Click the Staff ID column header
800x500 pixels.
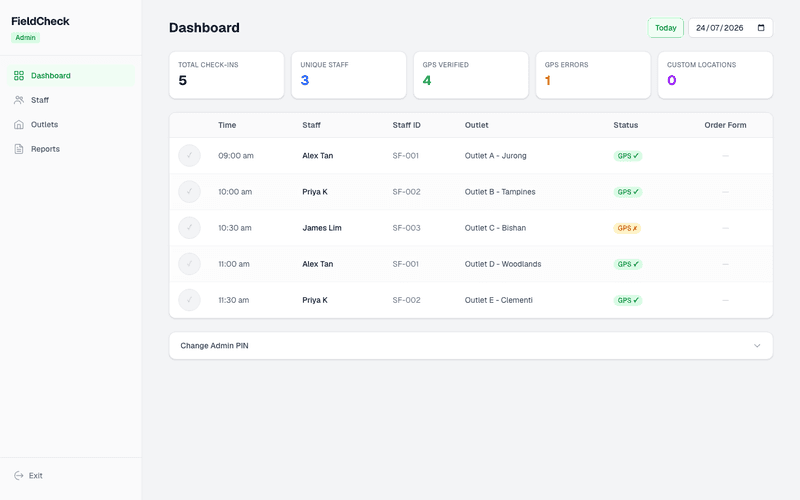pyautogui.click(x=407, y=125)
